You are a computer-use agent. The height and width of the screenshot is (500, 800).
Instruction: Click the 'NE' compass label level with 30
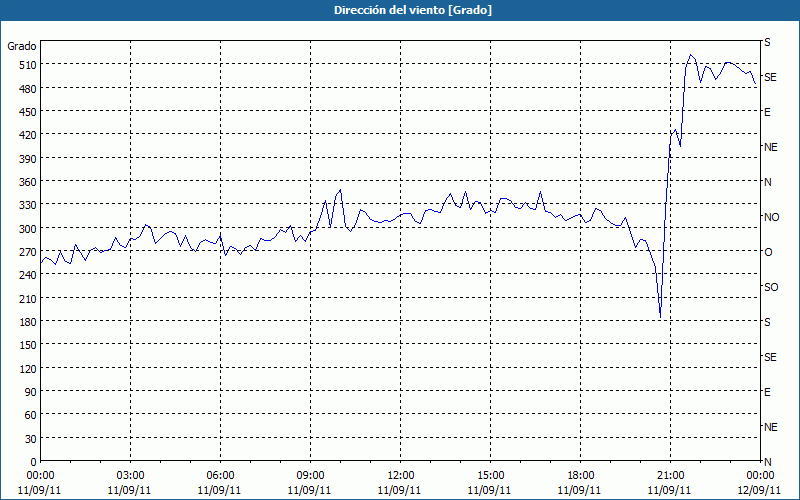770,427
